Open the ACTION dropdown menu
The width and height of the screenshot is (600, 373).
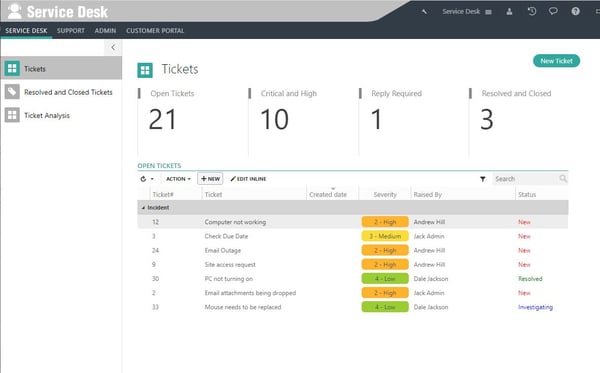click(178, 179)
